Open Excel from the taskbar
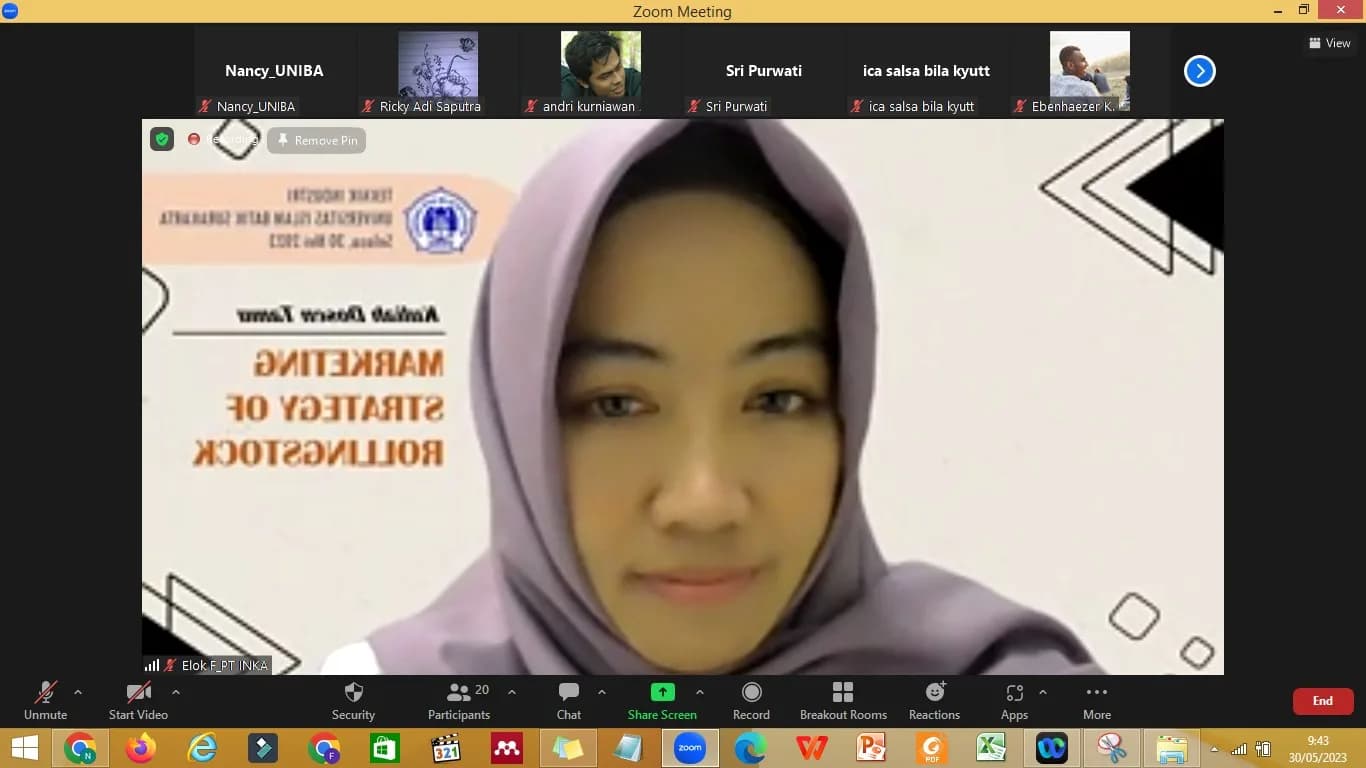Screen dimensions: 1366x768 (x=991, y=748)
